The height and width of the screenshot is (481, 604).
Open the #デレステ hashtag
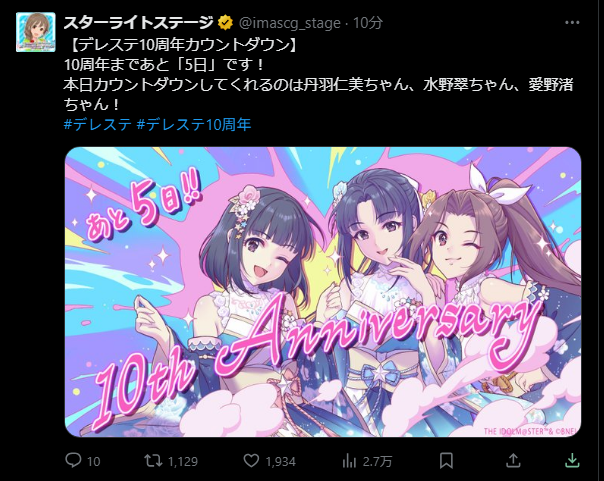(98, 124)
